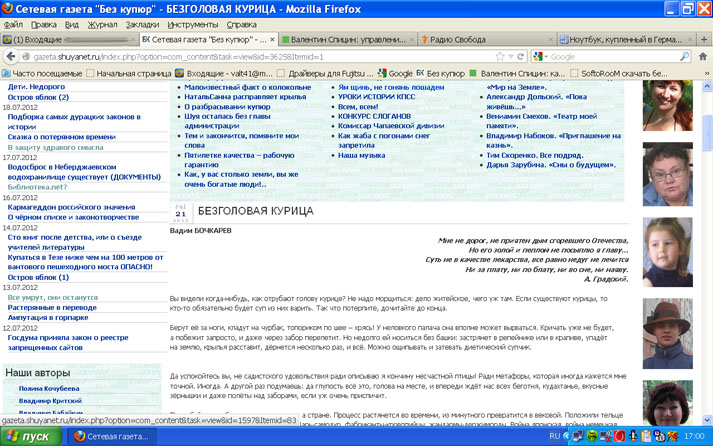Choose search engine via Google icon dropdown

[x=540, y=56]
